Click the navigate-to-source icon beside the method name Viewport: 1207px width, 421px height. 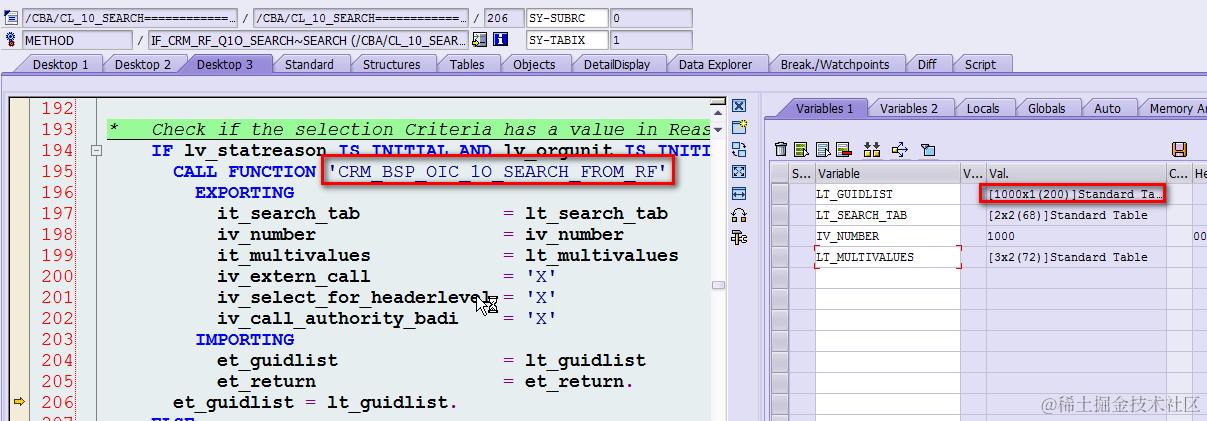tap(480, 40)
